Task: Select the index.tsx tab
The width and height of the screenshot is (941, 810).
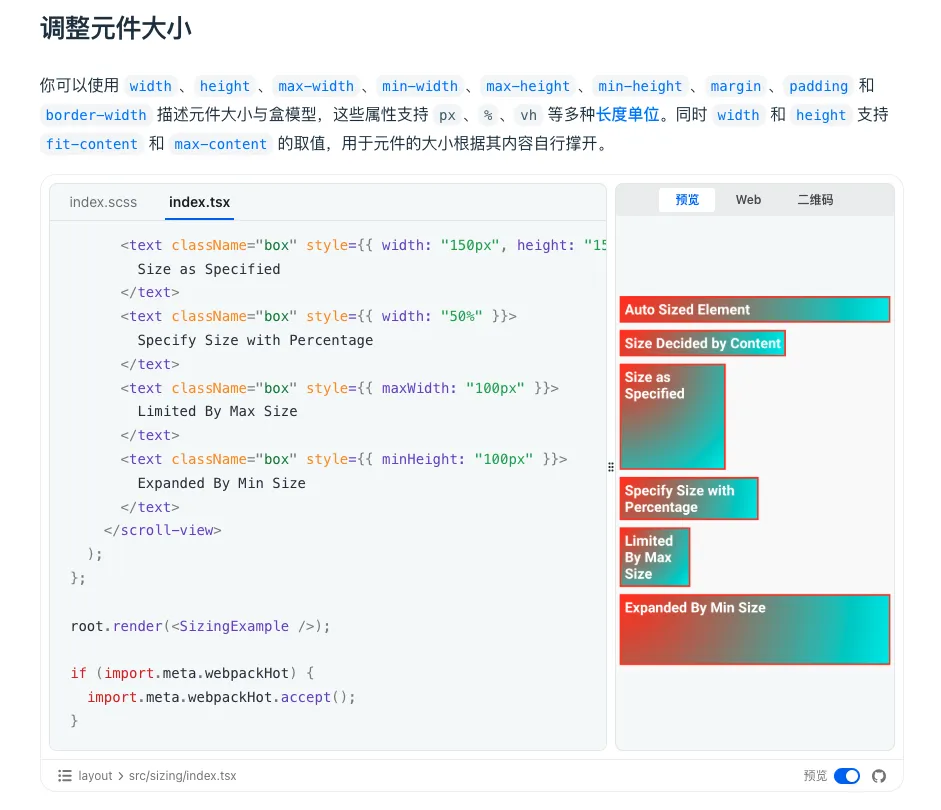Action: coord(199,202)
